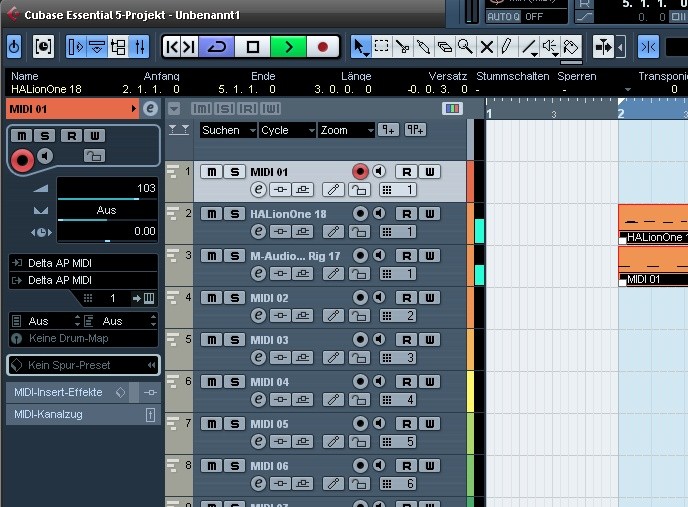Select the Draw pencil tool
The image size is (688, 507).
coord(507,47)
